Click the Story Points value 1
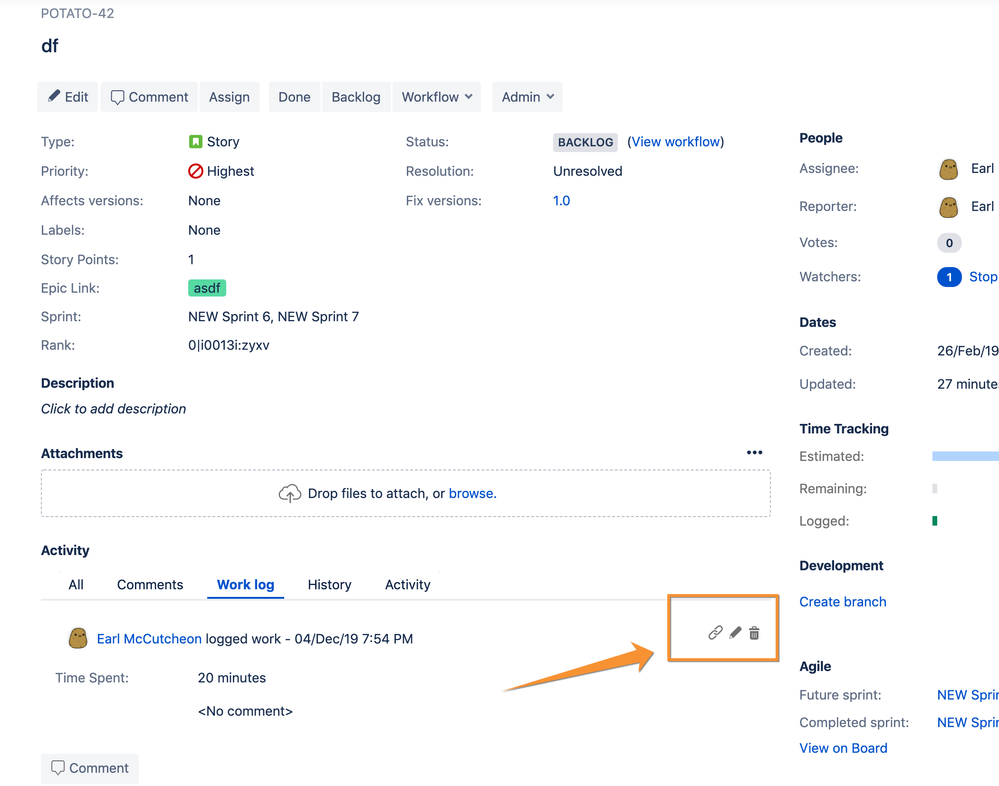This screenshot has height=786, width=999. click(191, 259)
